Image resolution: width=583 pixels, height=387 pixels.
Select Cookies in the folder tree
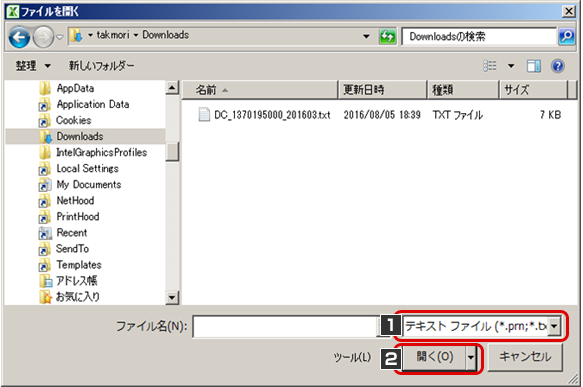point(74,120)
